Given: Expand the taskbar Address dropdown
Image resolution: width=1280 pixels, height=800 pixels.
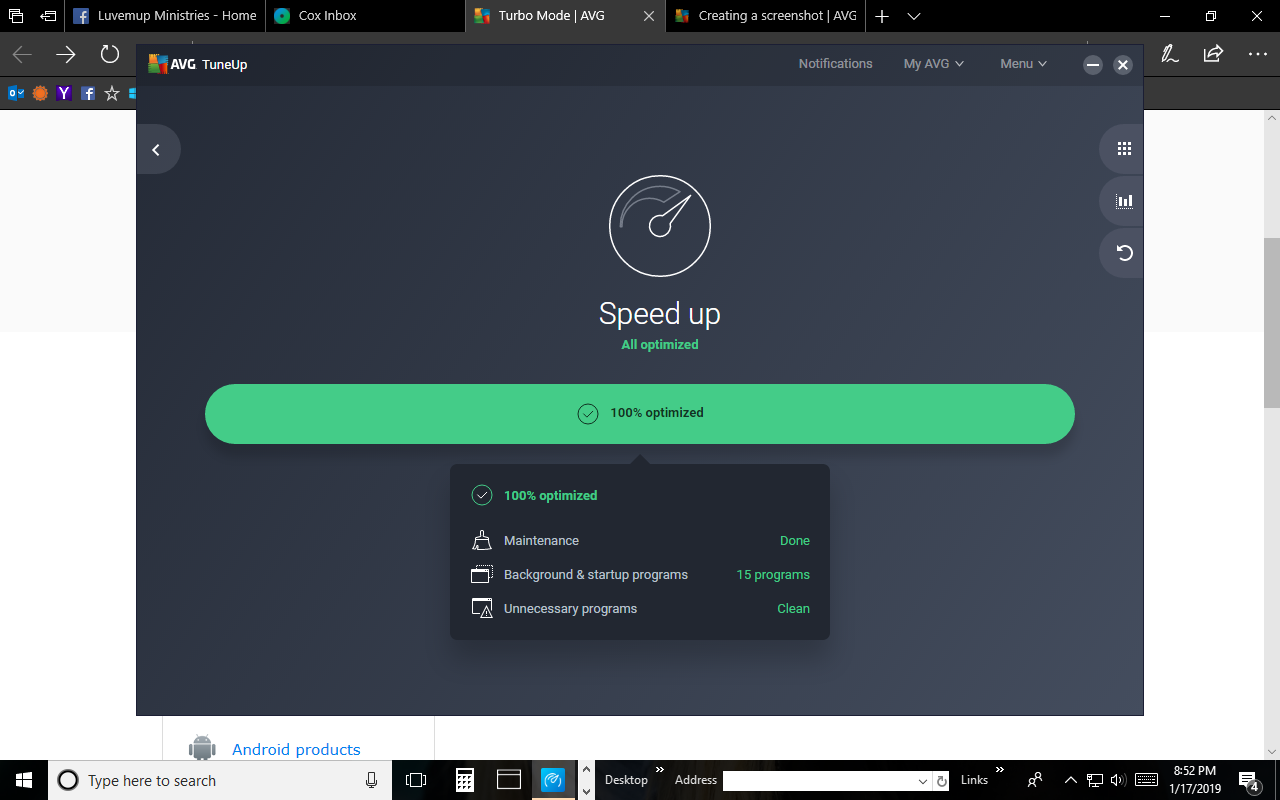Looking at the screenshot, I should click(x=923, y=780).
